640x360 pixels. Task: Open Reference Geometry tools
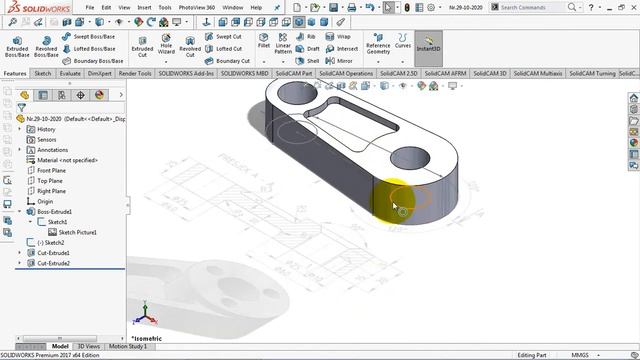(x=378, y=44)
